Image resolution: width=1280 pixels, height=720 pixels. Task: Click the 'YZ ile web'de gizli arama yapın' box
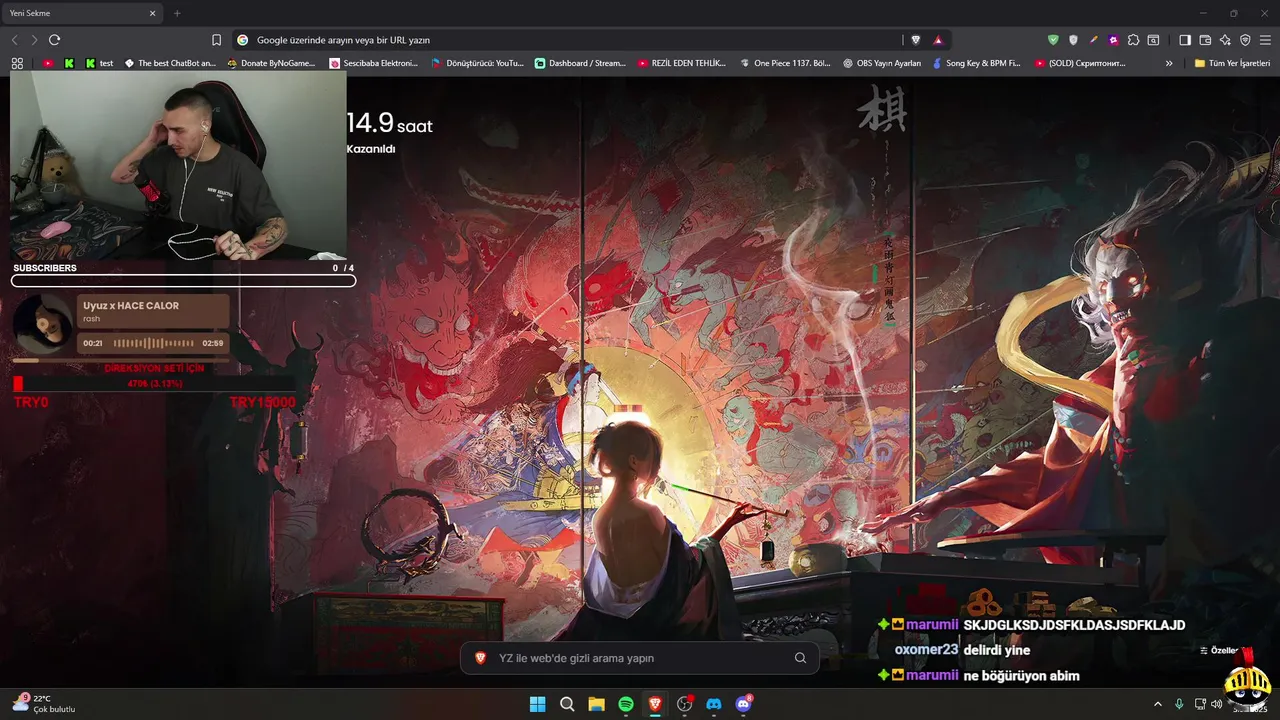tap(639, 658)
